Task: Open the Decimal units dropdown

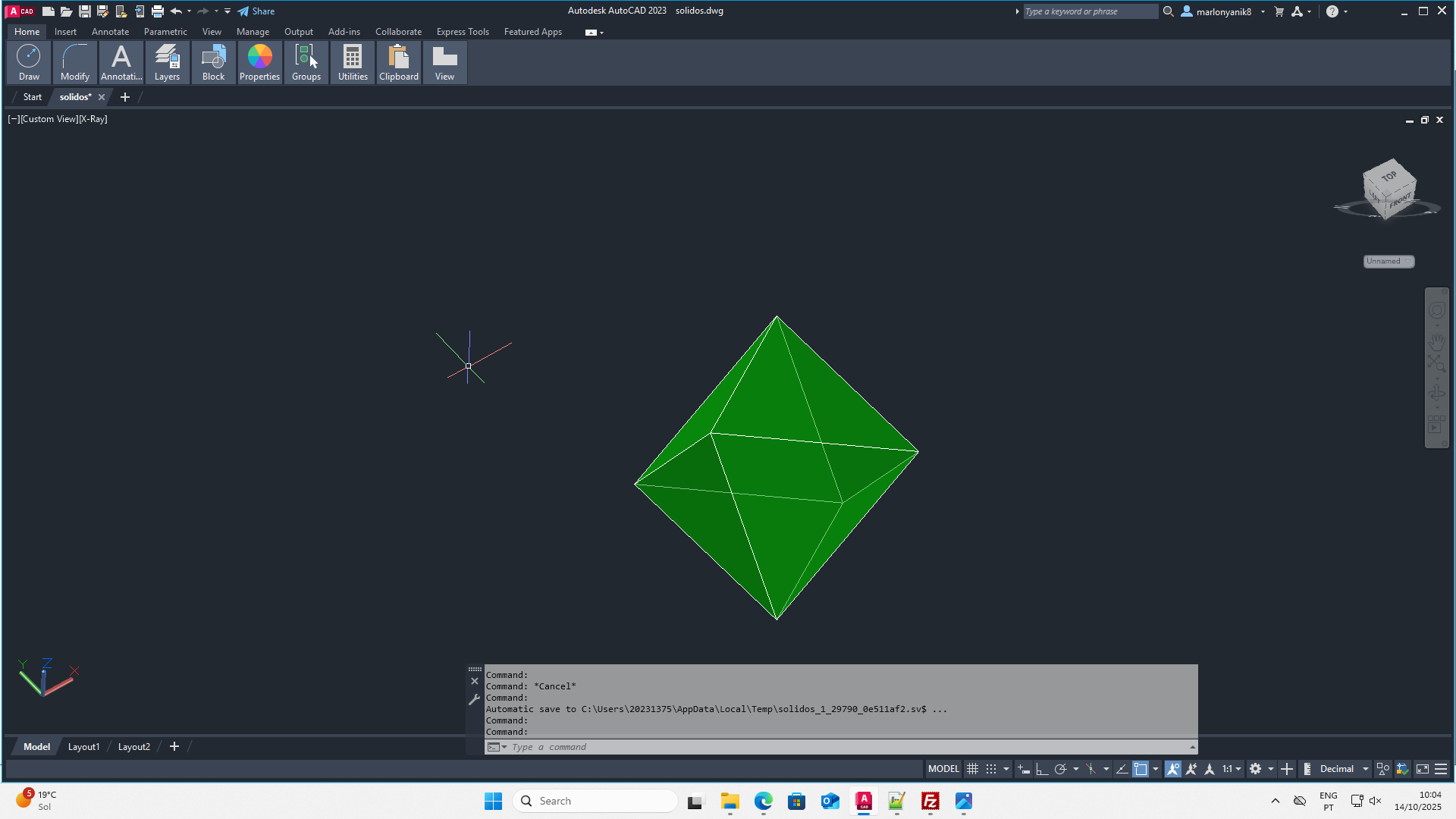Action: [x=1344, y=769]
